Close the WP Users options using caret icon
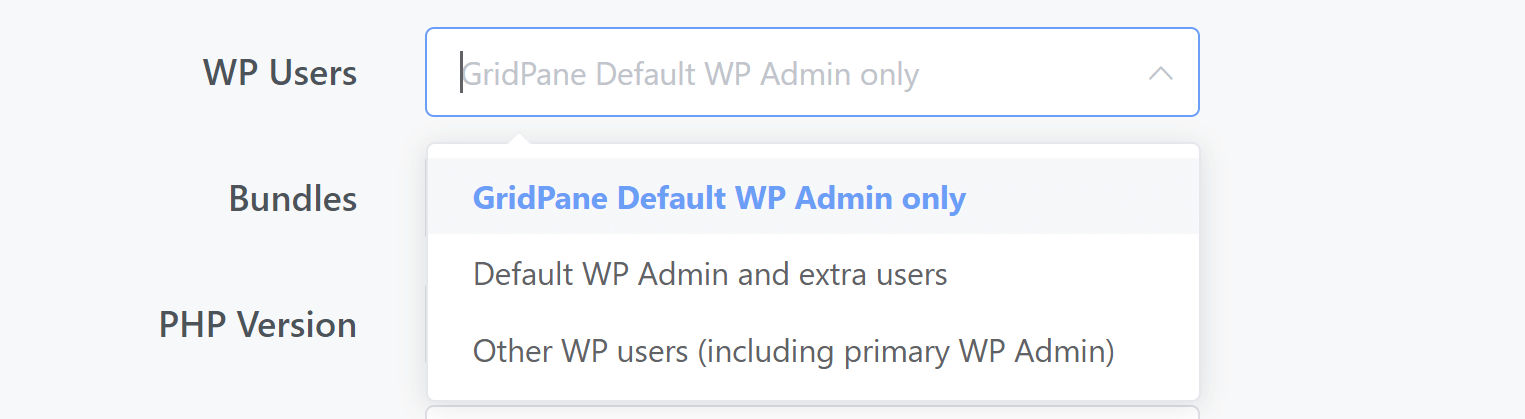 (1160, 73)
